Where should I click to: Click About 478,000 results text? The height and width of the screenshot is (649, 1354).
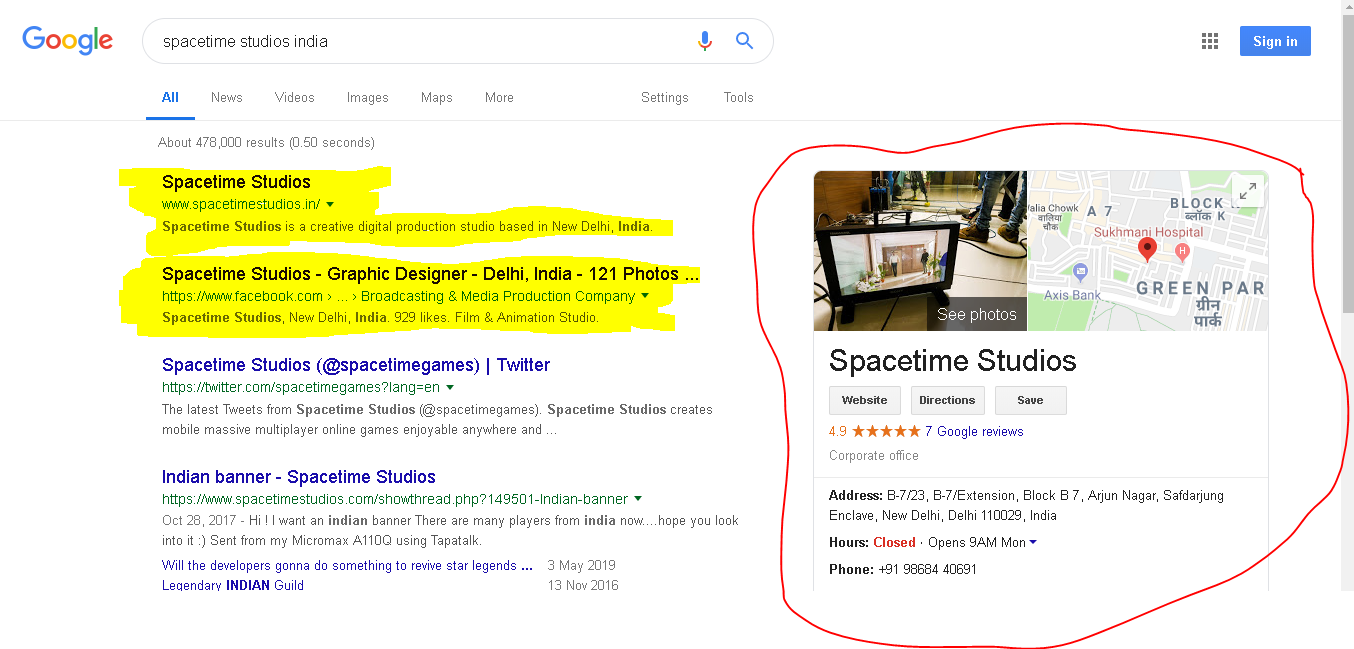(x=266, y=142)
